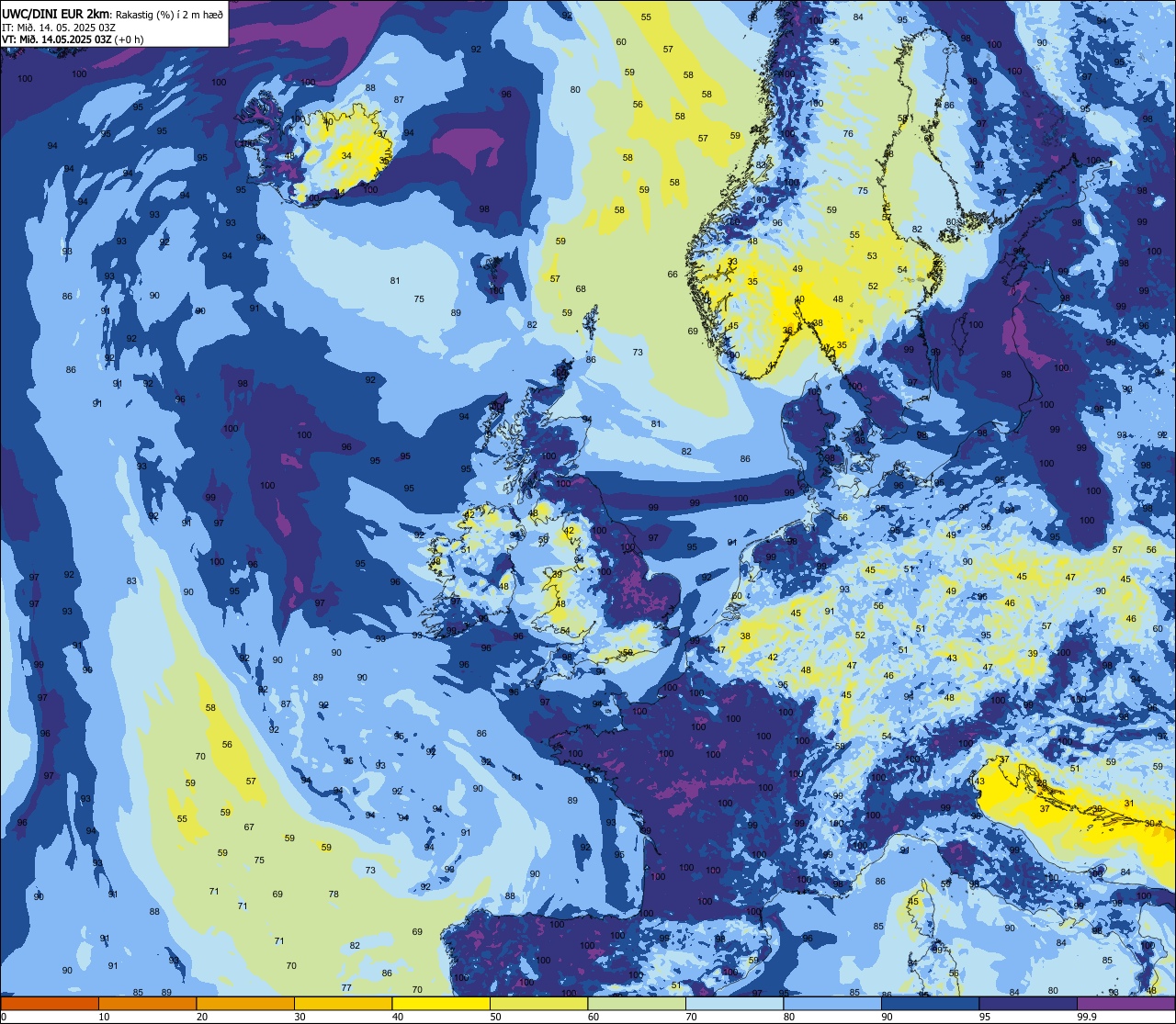Click the 20–30 legend color swatch
This screenshot has height=1024, width=1176.
(x=245, y=1003)
